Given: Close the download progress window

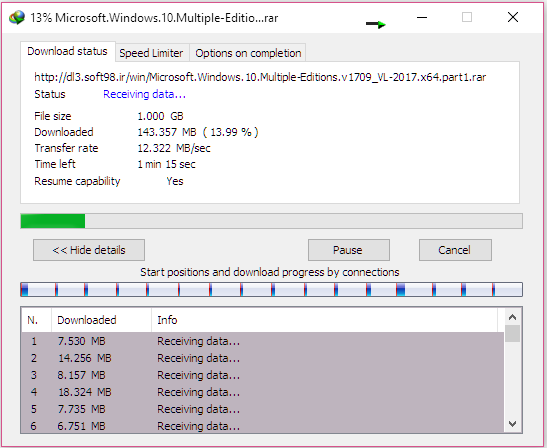Looking at the screenshot, I should click(x=513, y=17).
